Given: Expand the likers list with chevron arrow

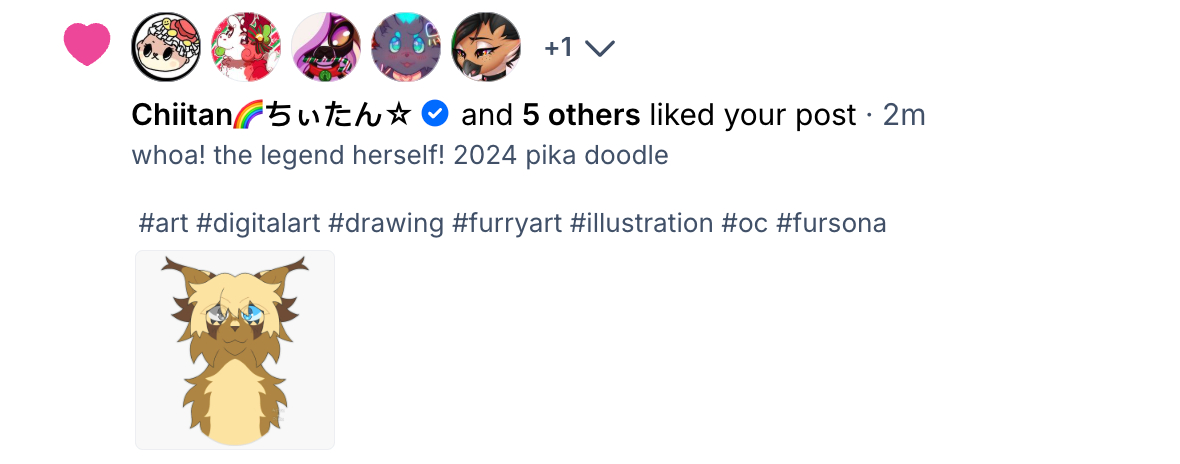Looking at the screenshot, I should point(599,48).
